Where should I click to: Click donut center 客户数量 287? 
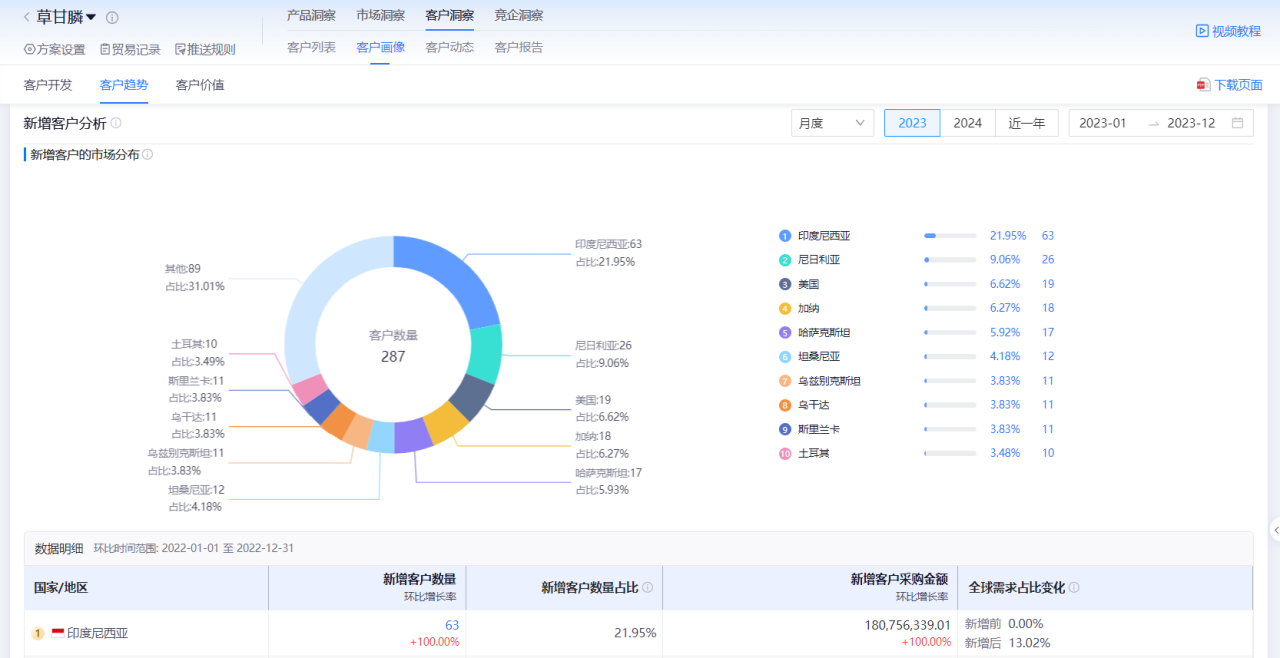pyautogui.click(x=393, y=346)
